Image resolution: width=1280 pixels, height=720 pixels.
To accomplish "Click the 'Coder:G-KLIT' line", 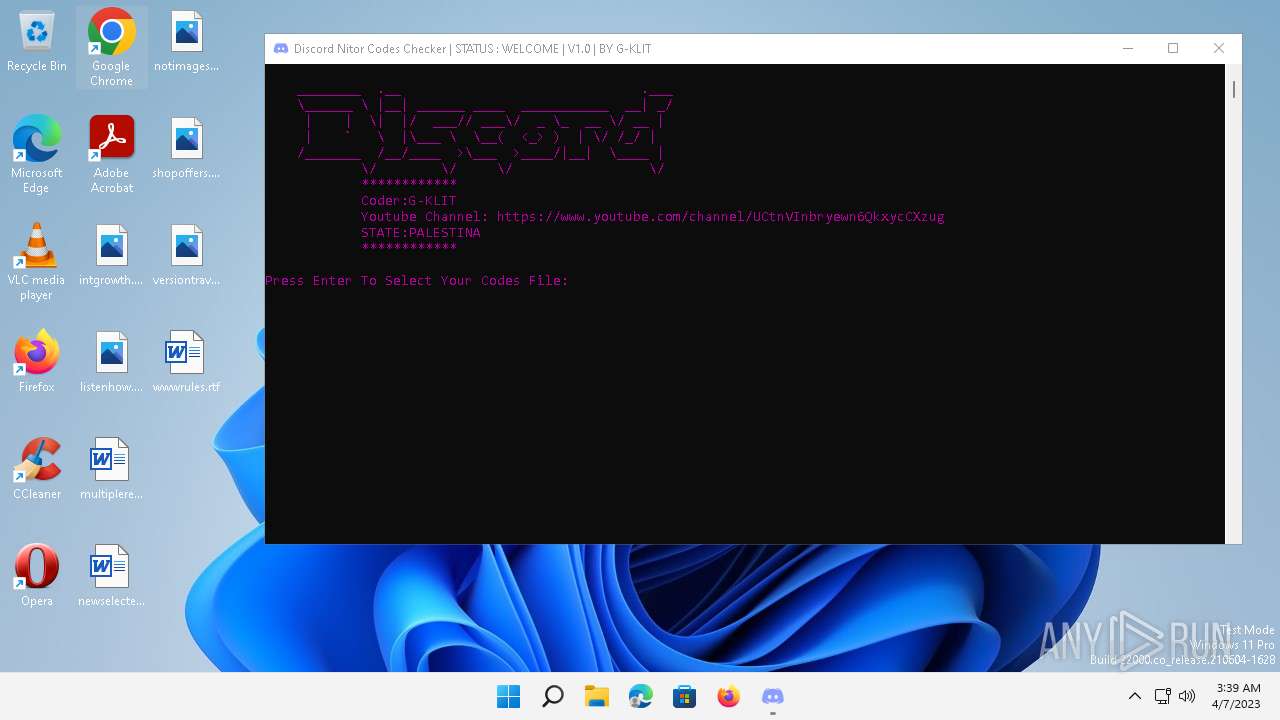I will tap(408, 200).
